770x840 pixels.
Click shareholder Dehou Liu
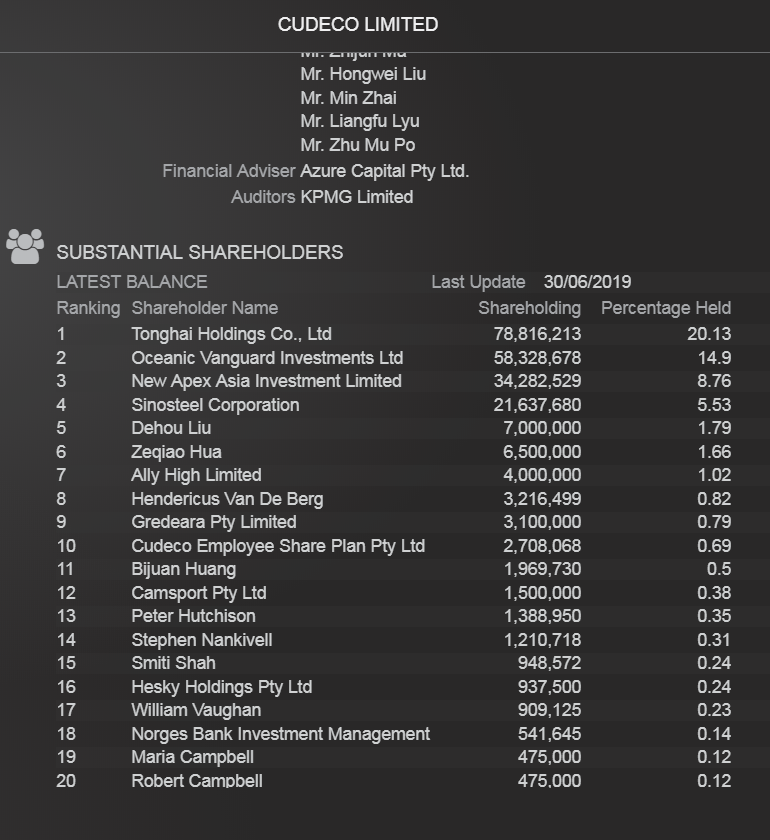tap(171, 428)
